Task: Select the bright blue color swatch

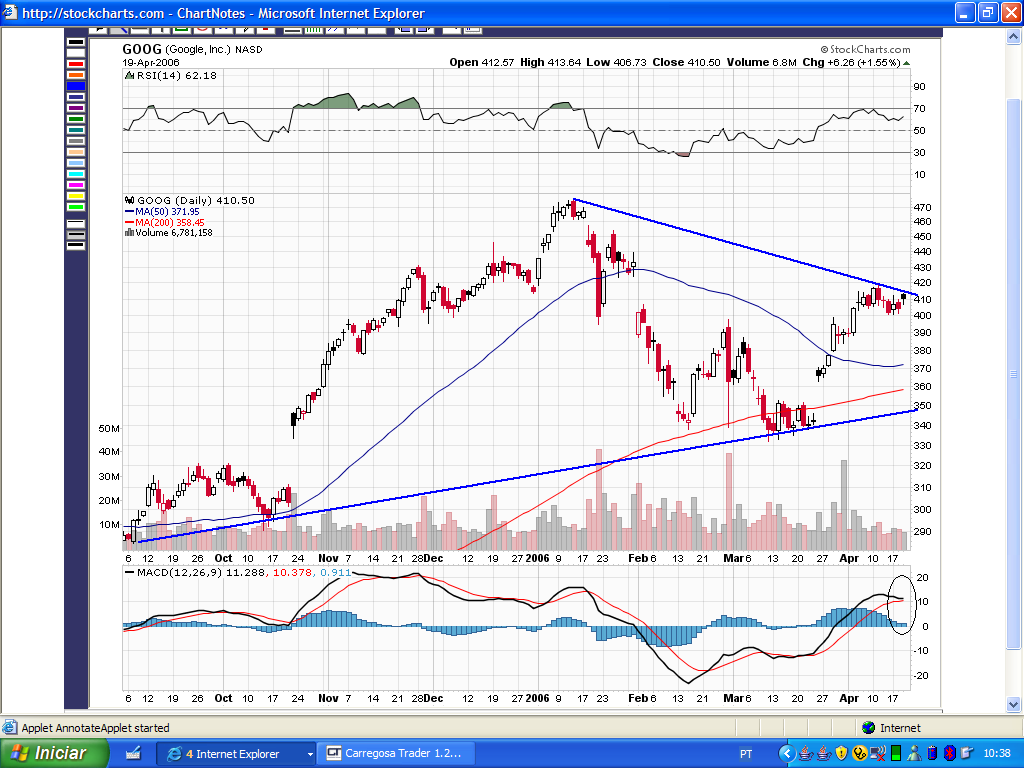Action: [76, 86]
